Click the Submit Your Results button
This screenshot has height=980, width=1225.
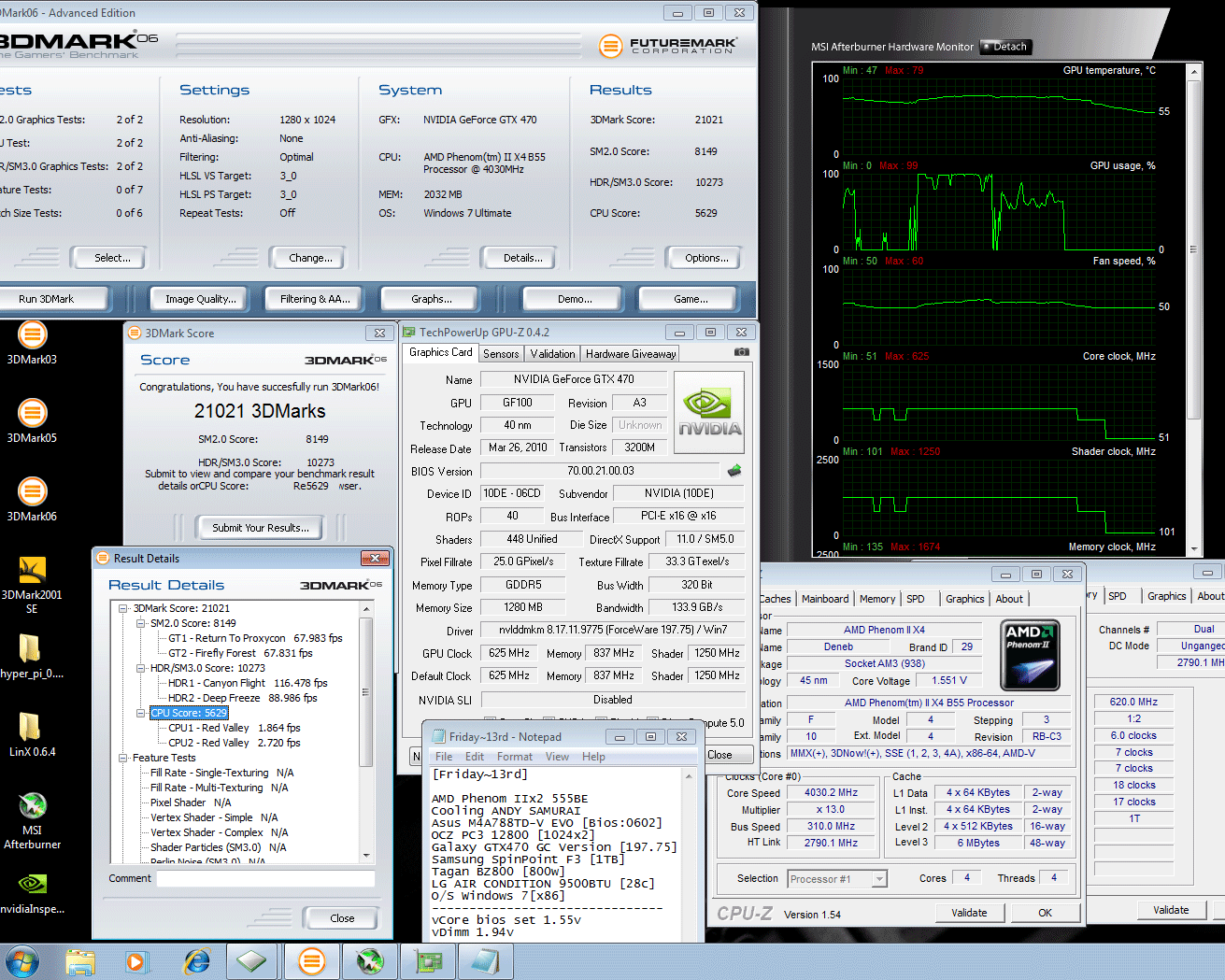pyautogui.click(x=260, y=528)
